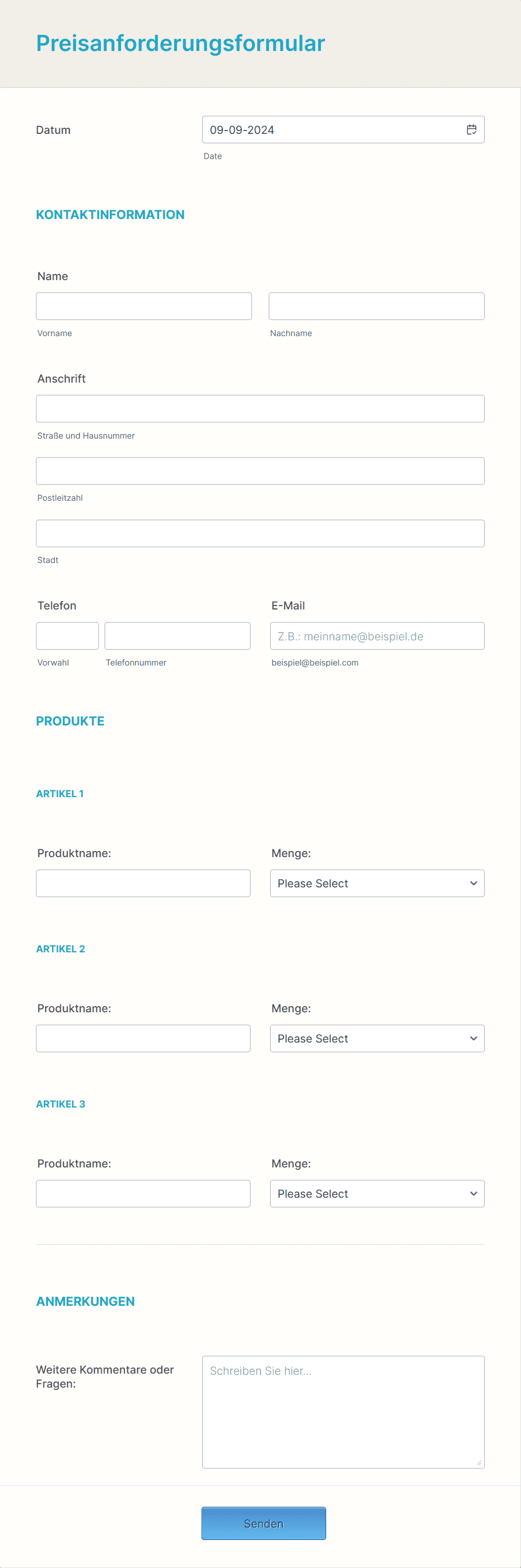Click the Straße und Hausnummer field

(260, 408)
